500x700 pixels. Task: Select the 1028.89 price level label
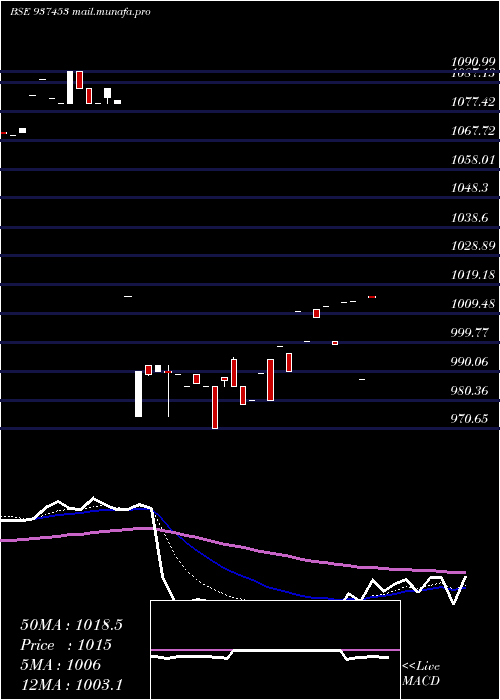(x=473, y=246)
